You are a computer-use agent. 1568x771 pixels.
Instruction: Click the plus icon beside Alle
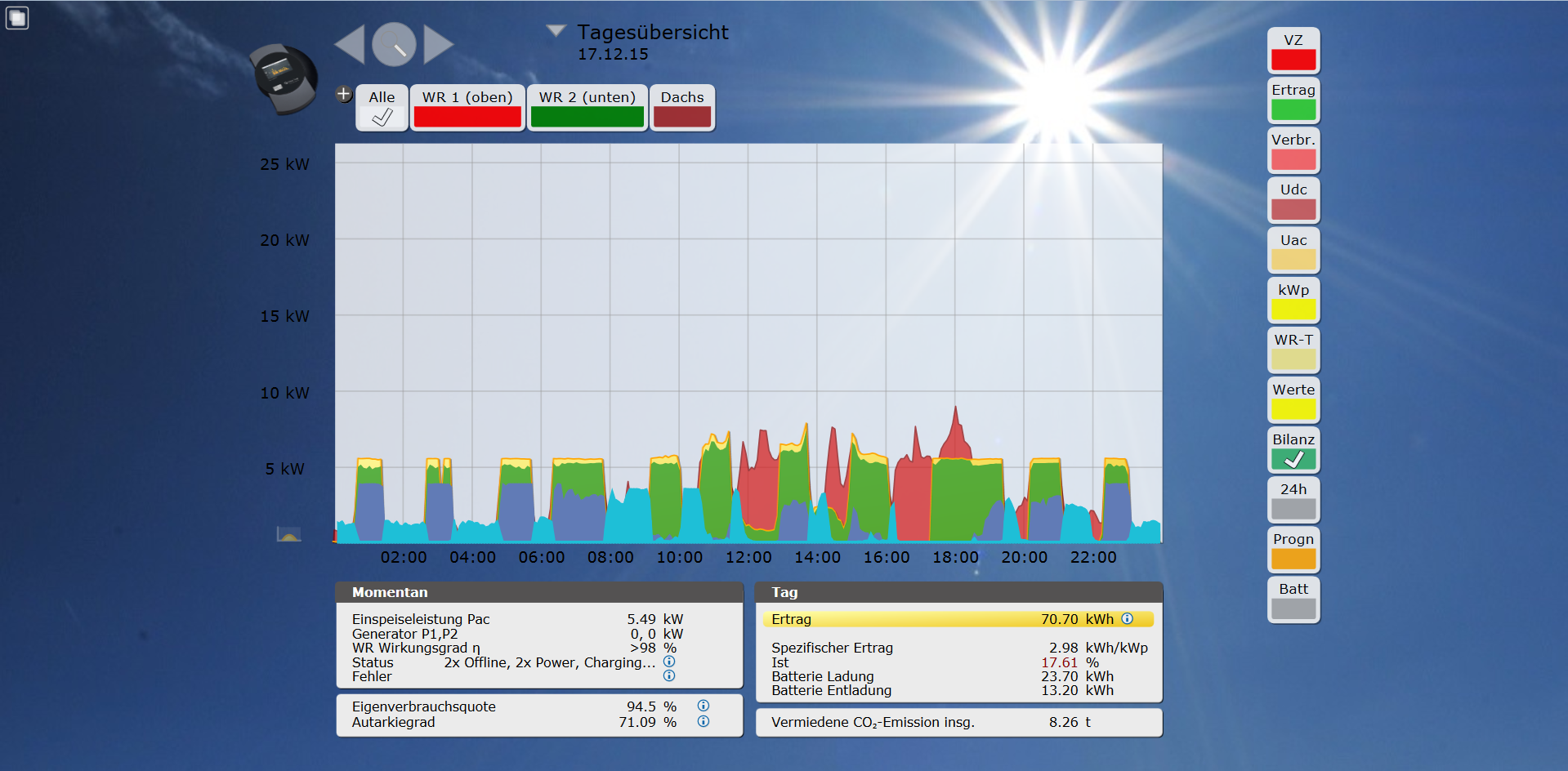click(x=344, y=94)
